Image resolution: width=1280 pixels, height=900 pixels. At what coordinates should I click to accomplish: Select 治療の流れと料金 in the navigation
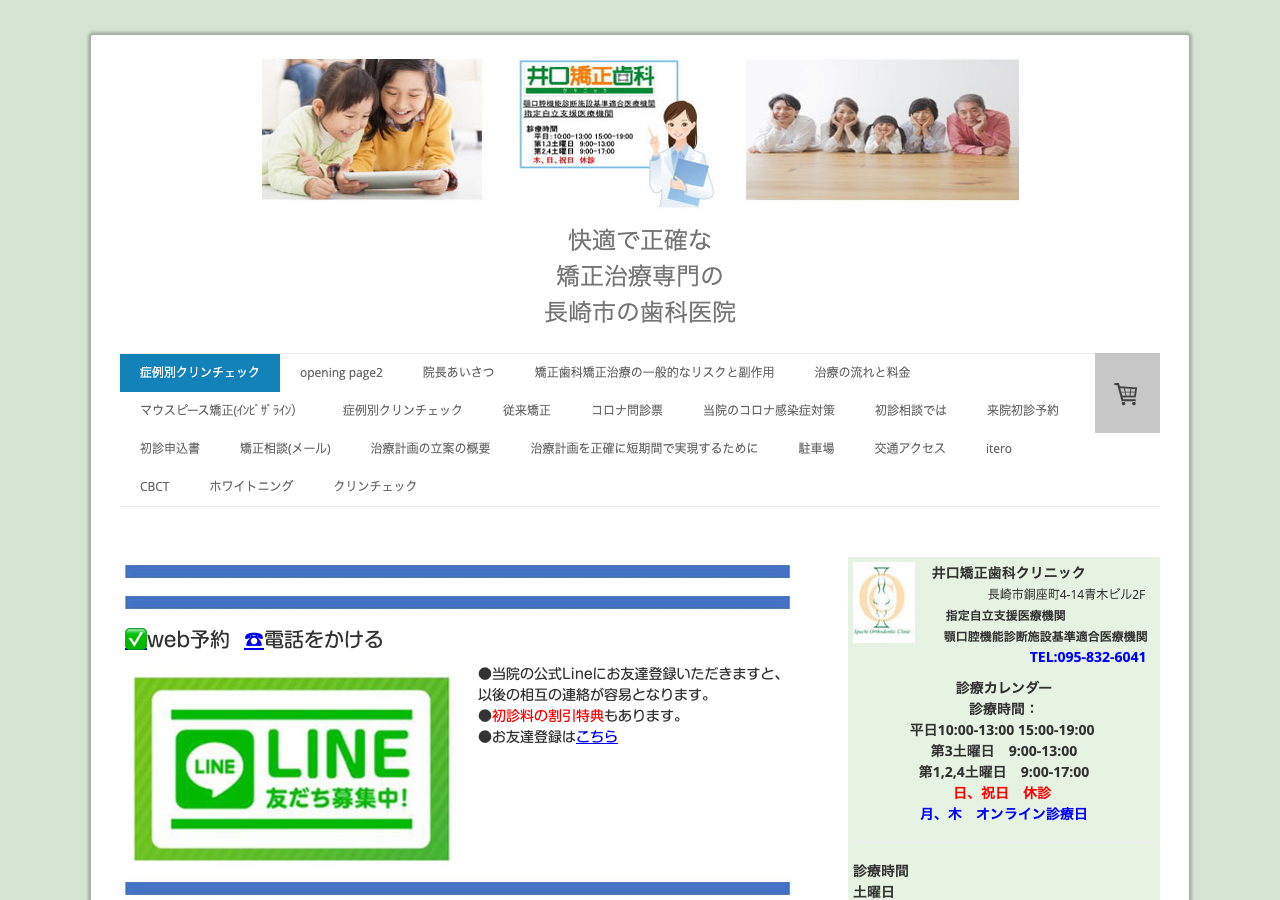point(862,372)
